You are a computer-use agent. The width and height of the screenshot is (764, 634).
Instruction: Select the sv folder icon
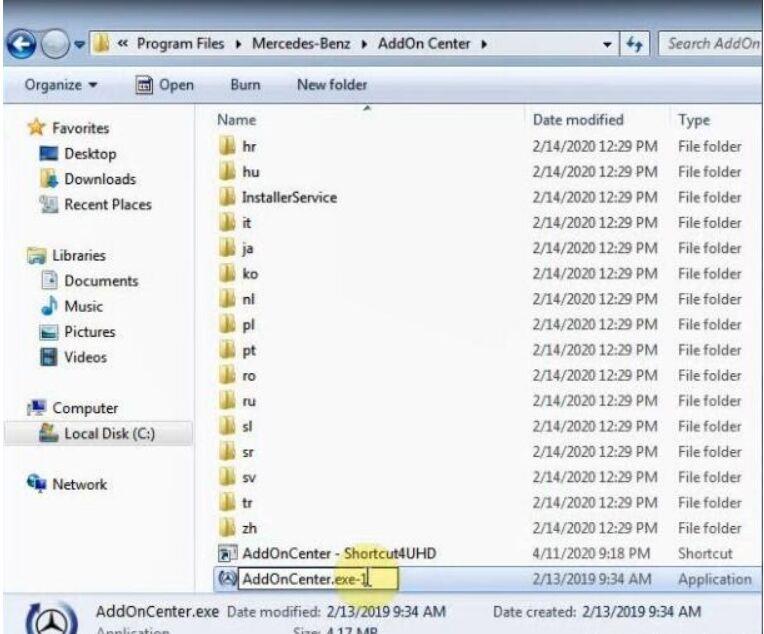[x=227, y=477]
